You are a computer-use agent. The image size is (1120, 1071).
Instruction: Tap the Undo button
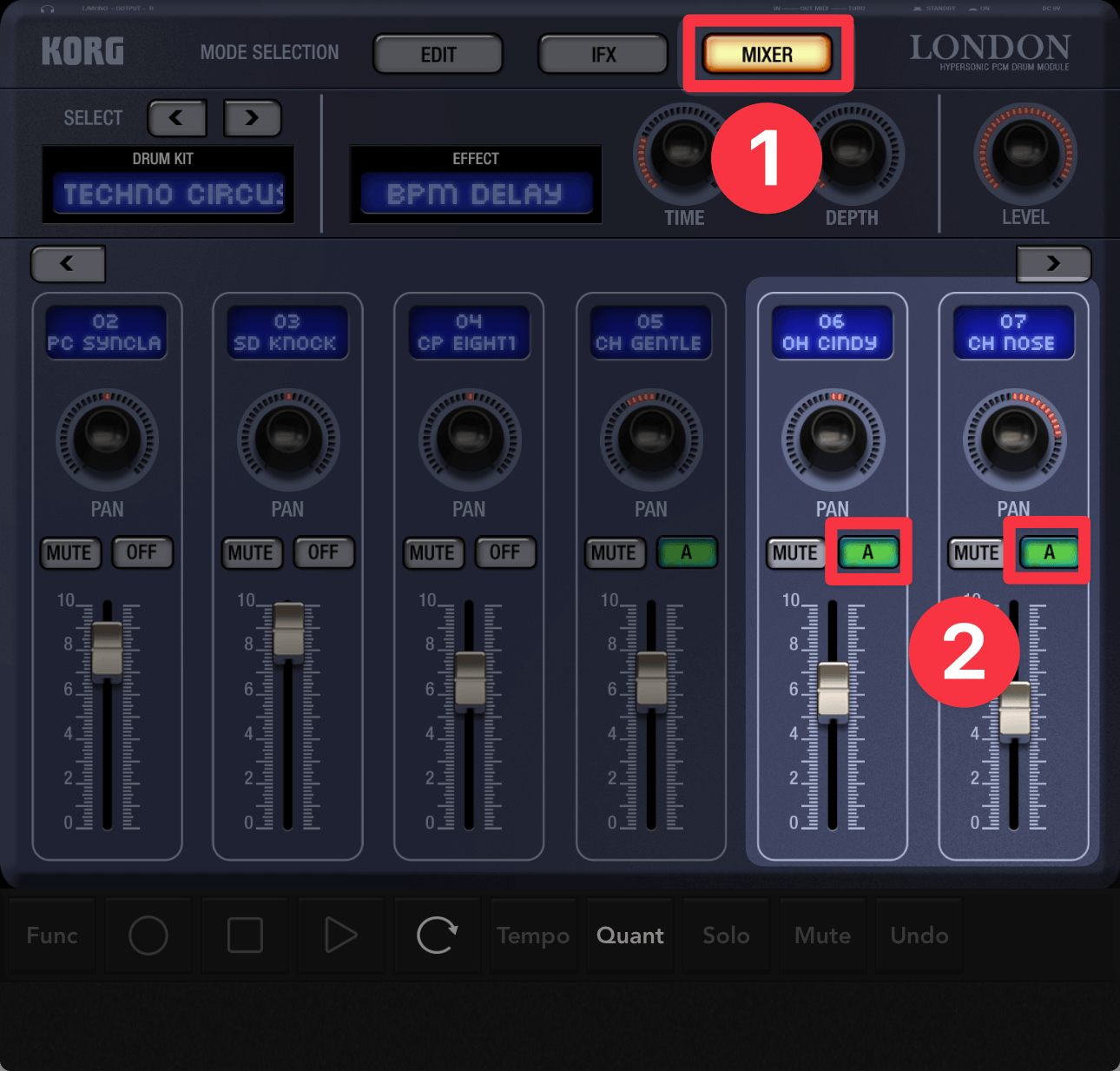pos(919,935)
